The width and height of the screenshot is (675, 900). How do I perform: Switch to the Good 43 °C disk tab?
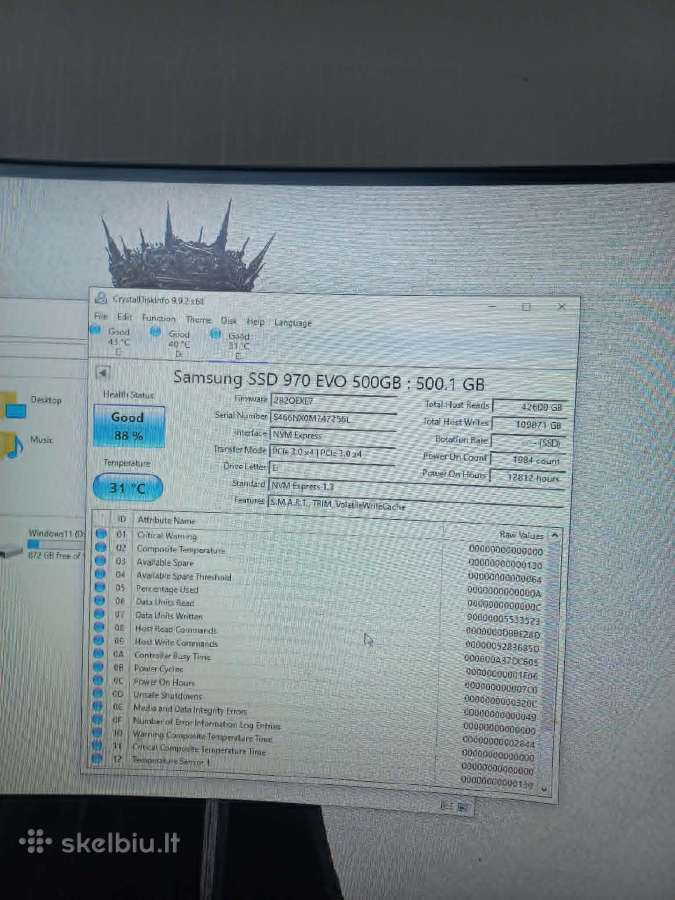(x=112, y=340)
